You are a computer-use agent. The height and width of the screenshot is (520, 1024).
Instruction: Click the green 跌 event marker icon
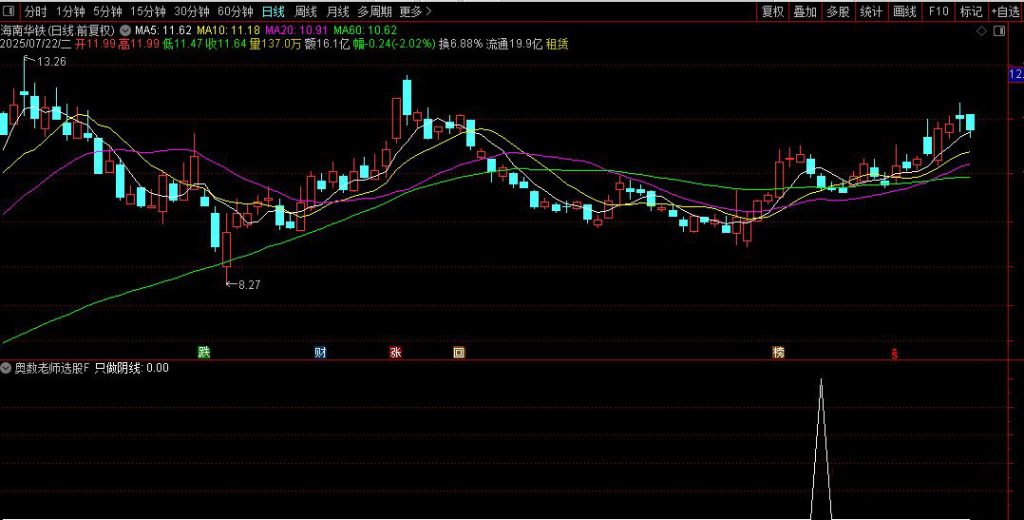204,352
